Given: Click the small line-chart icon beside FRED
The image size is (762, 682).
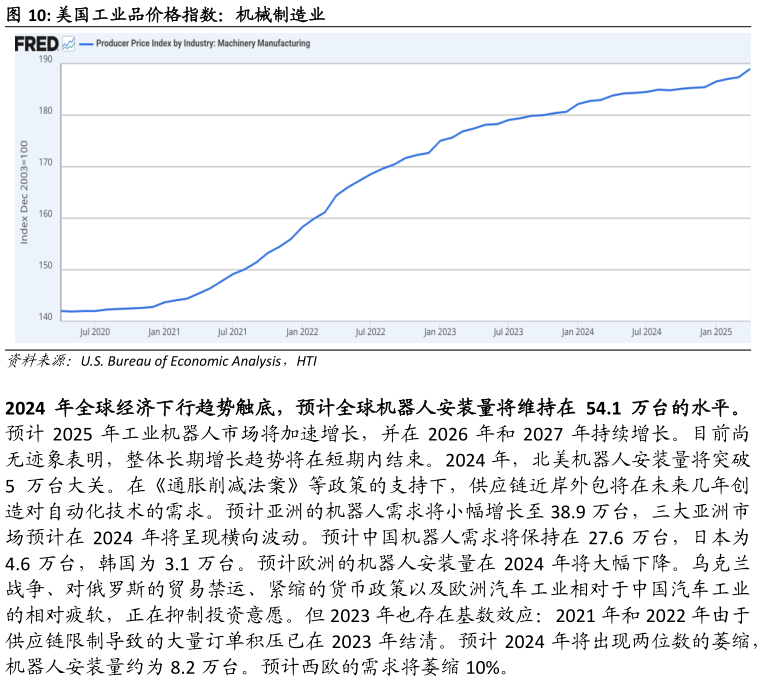Looking at the screenshot, I should point(69,44).
